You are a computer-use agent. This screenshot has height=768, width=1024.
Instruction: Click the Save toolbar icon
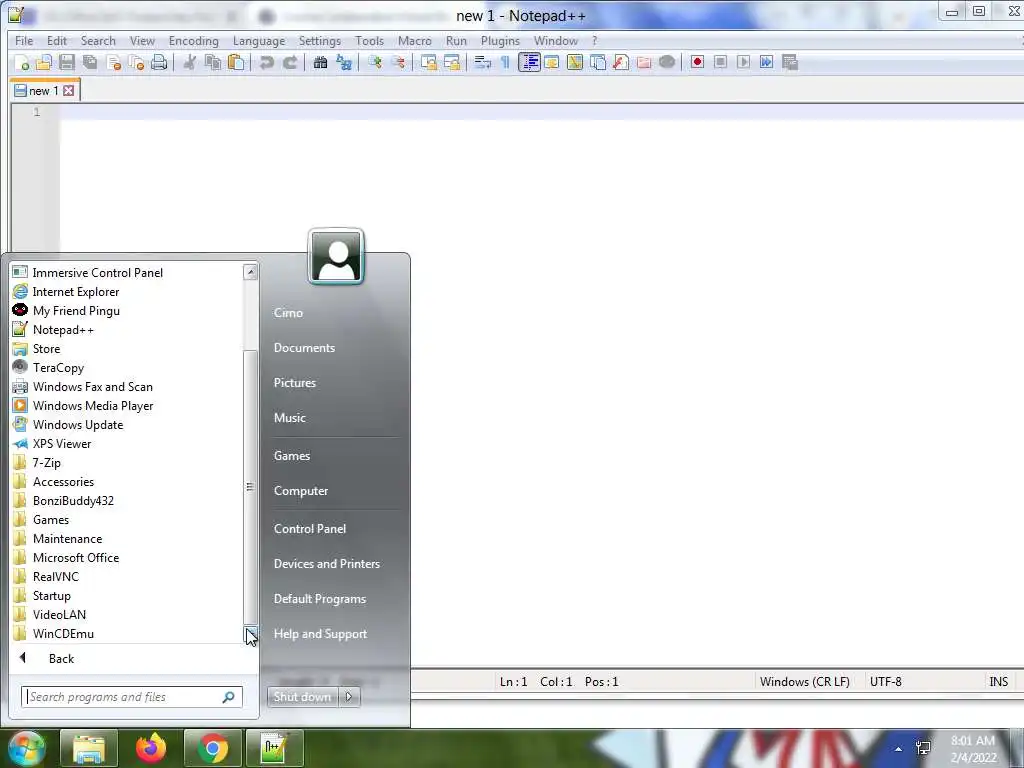(67, 63)
